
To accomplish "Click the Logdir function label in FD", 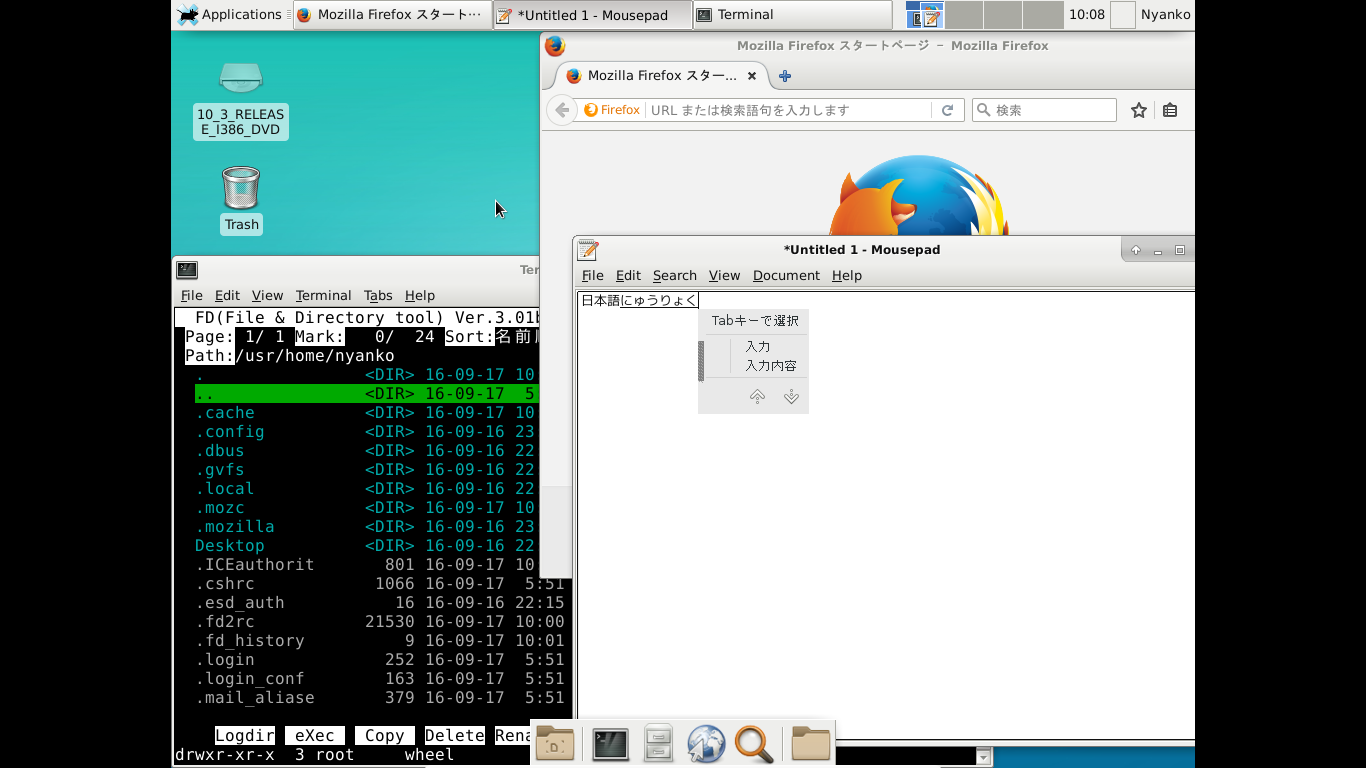I will point(245,736).
